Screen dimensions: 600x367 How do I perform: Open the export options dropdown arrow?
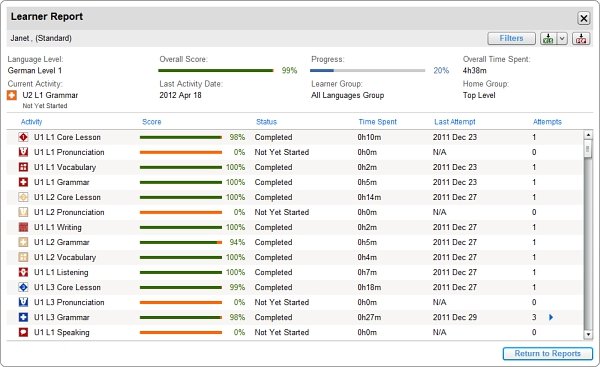pos(562,38)
